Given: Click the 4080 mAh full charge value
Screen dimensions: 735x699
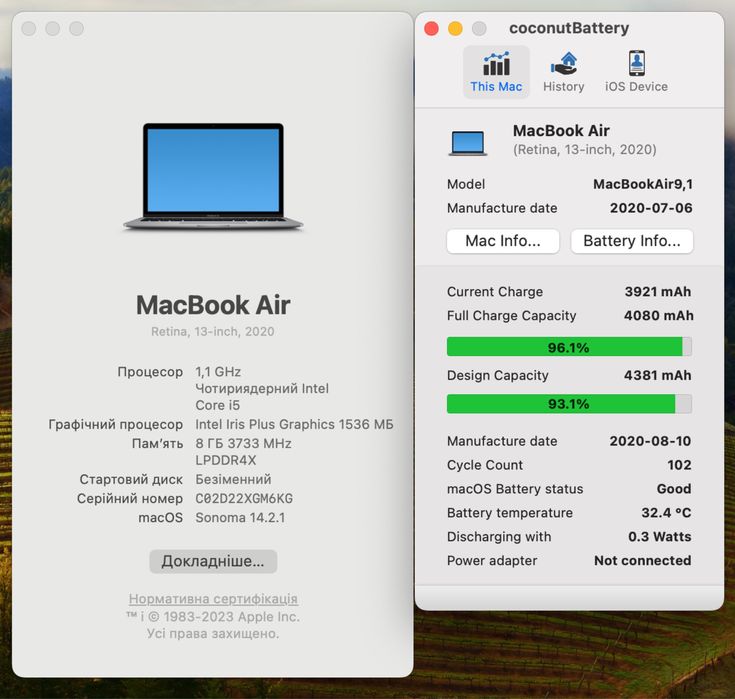Looking at the screenshot, I should click(x=659, y=316).
